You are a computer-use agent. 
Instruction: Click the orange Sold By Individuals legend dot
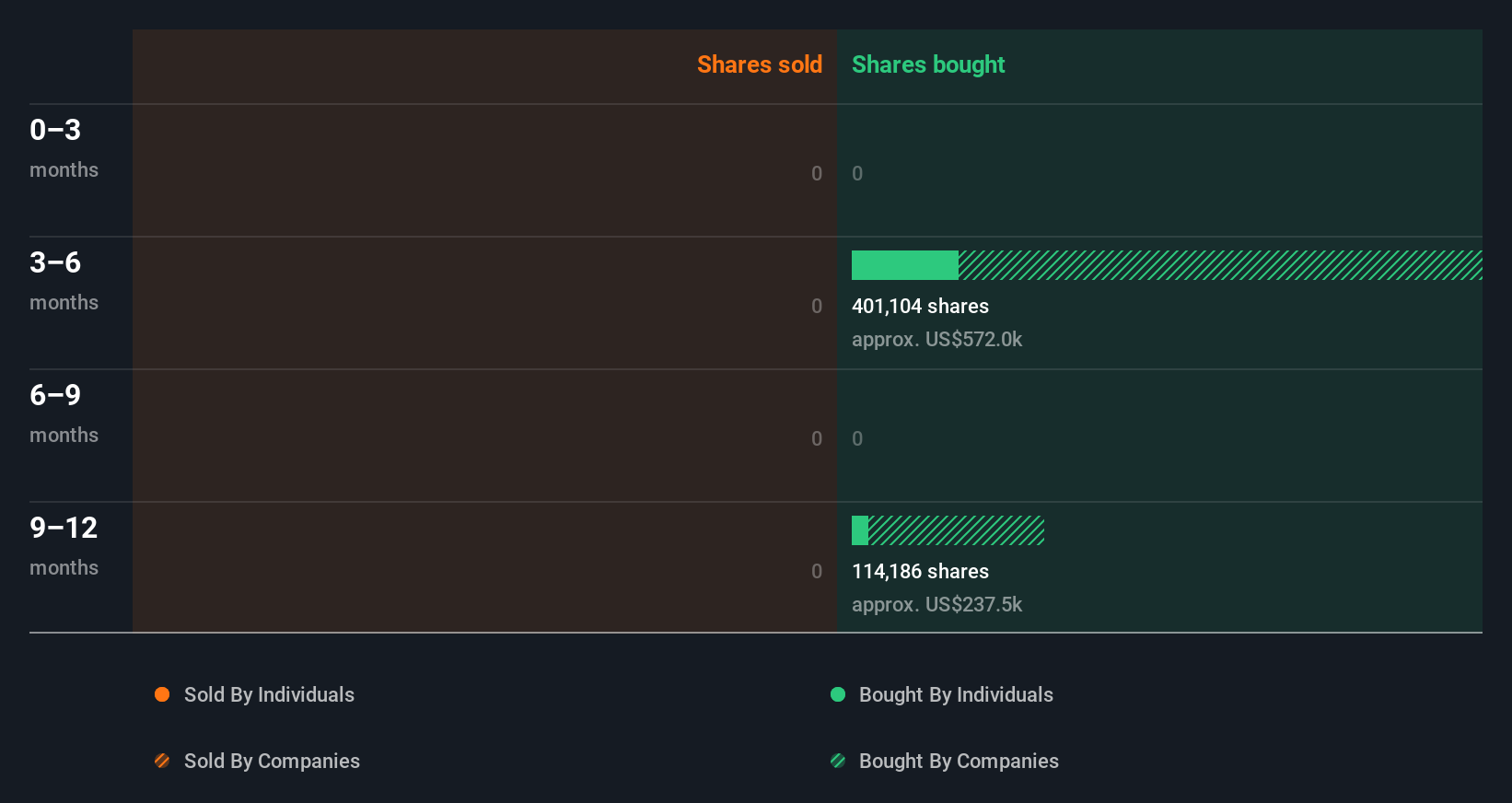pyautogui.click(x=162, y=694)
